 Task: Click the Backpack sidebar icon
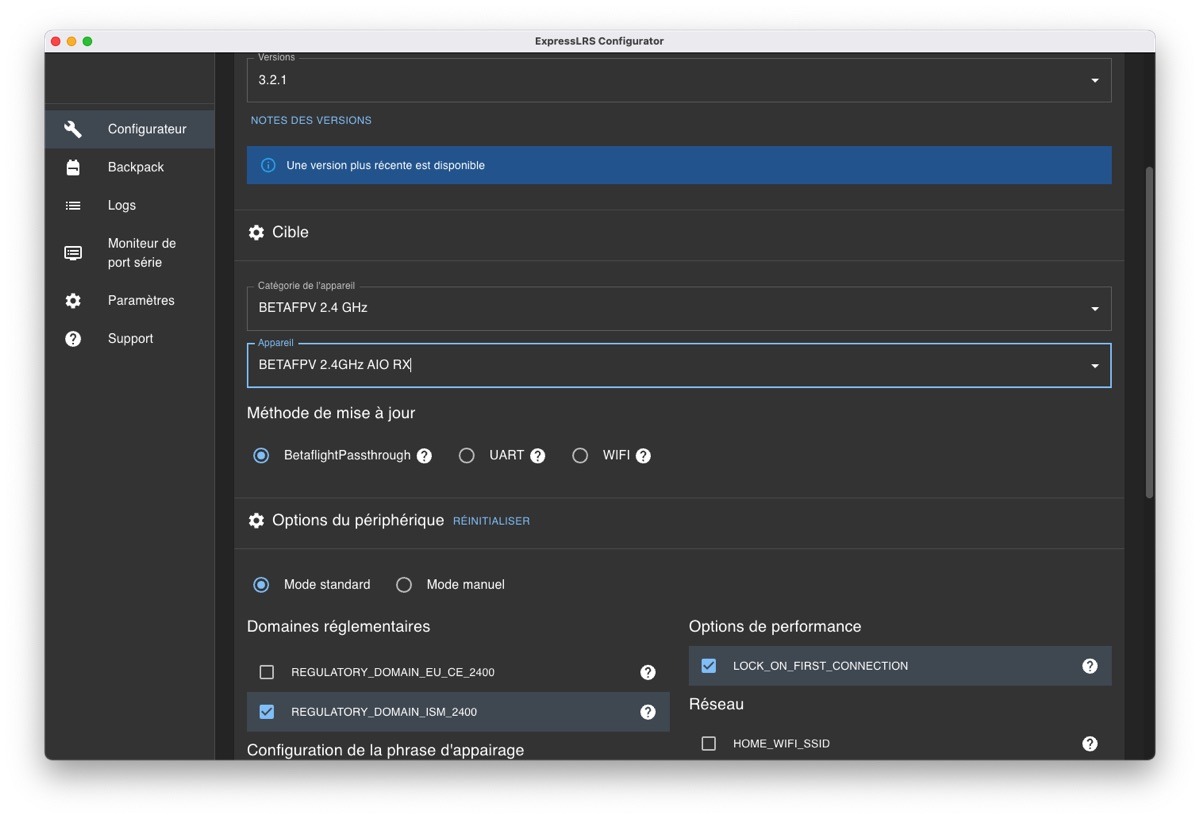[x=73, y=167]
